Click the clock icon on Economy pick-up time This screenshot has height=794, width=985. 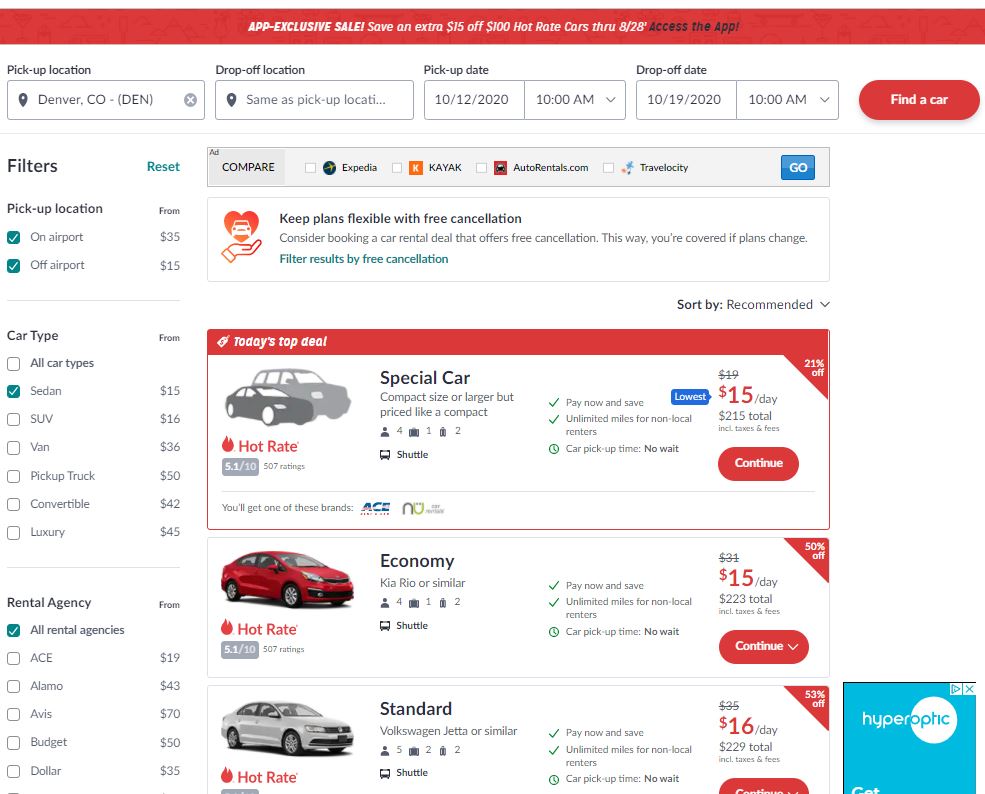(x=554, y=632)
